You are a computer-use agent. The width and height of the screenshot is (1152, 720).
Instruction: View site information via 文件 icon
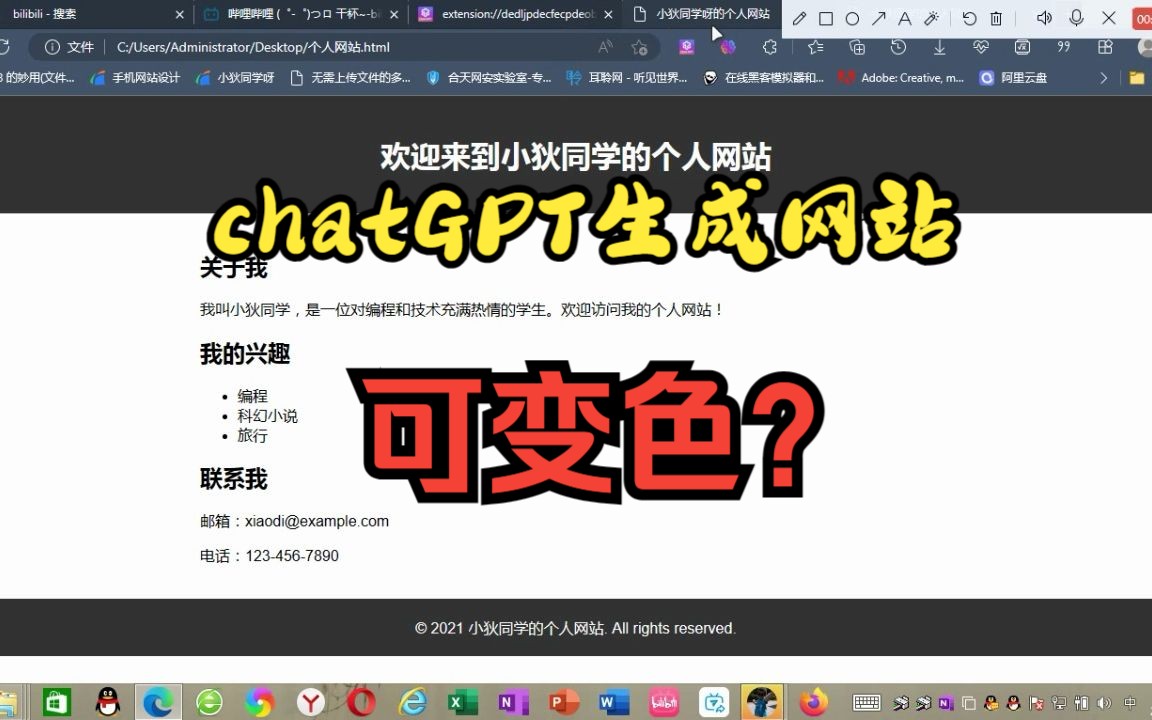[x=69, y=47]
